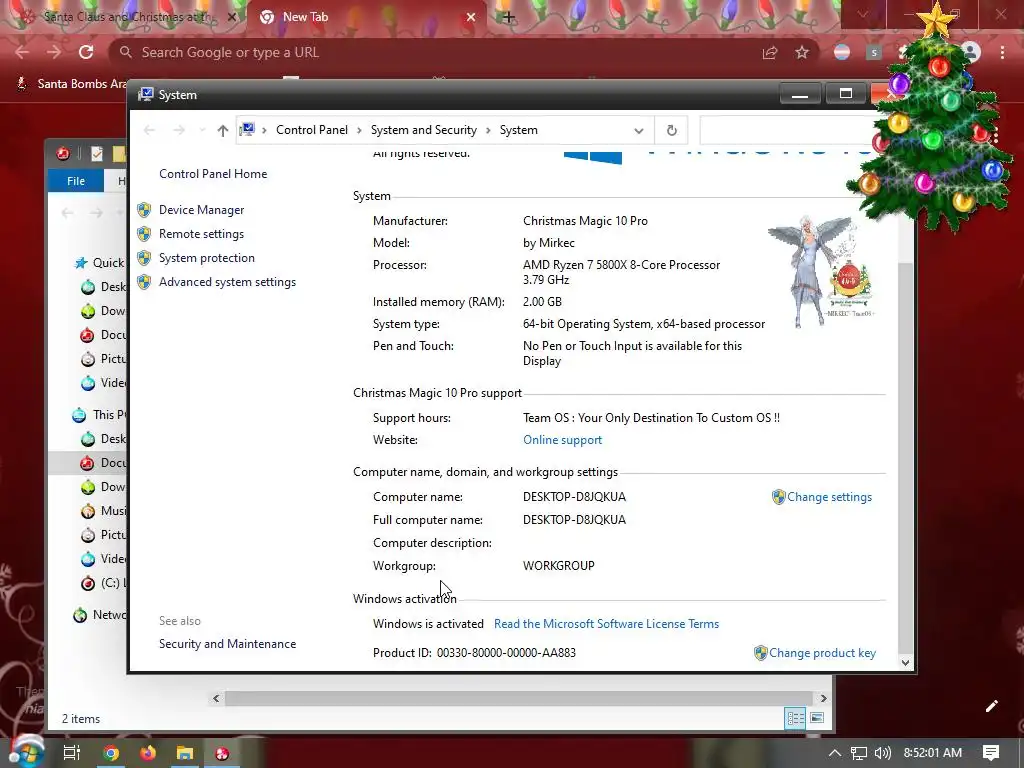Click the customize pencil icon in Chrome
Screen dimensions: 1024x768
991,706
